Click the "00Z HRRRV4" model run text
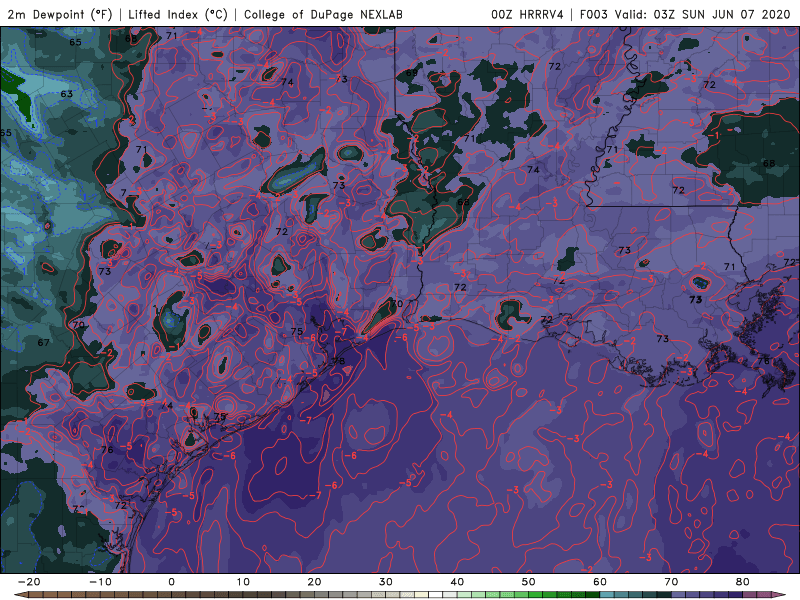Screen dimensions: 800x600 click(x=527, y=14)
